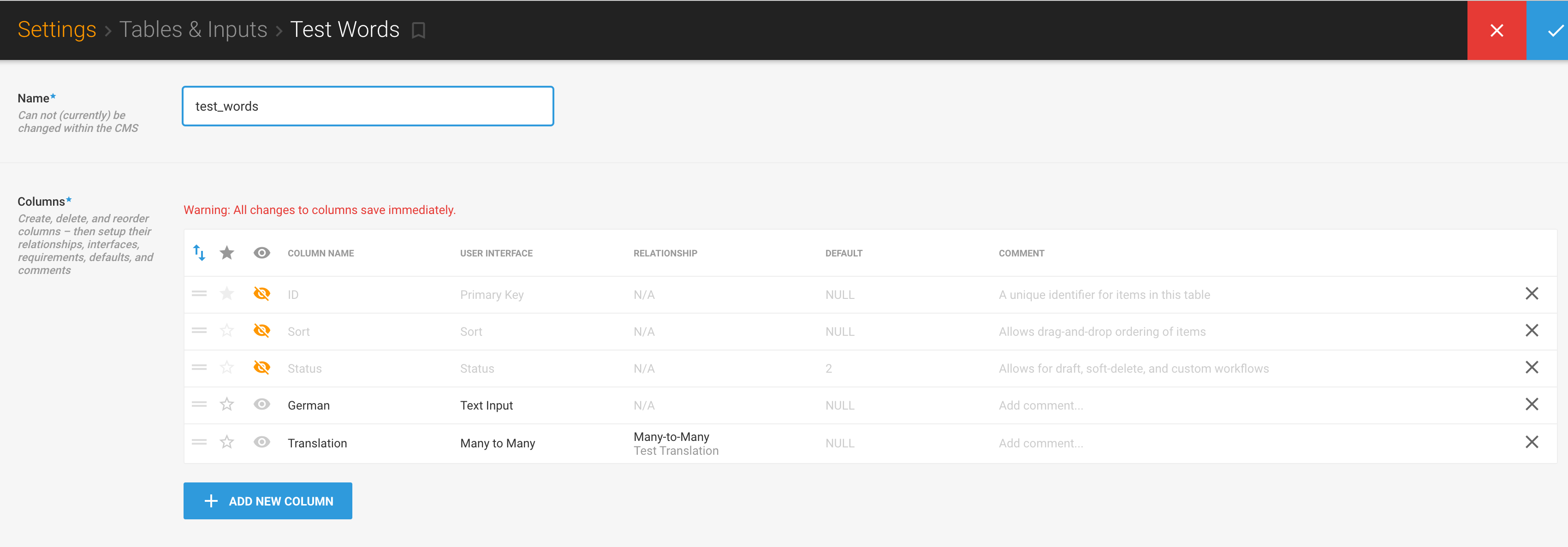The width and height of the screenshot is (1568, 547).
Task: Click star icon in table header
Action: tap(227, 252)
